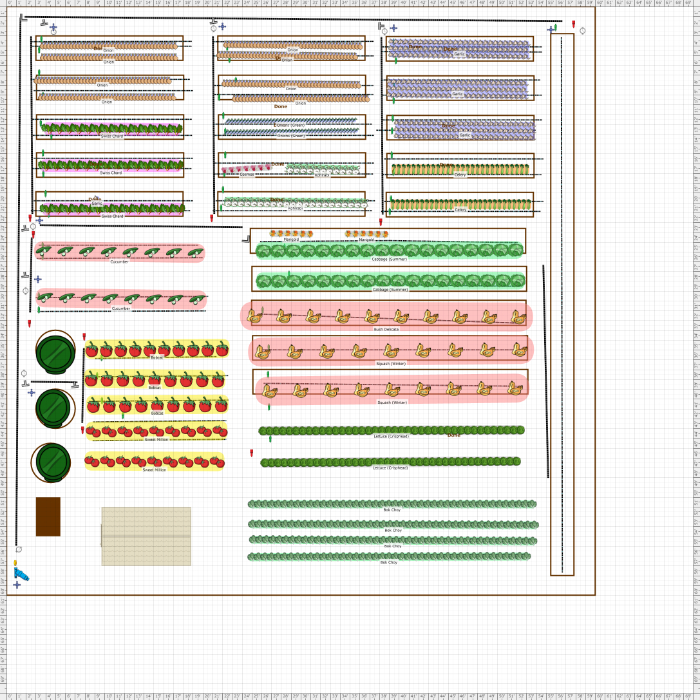Select the long narrow bed on the right
Screen dimensions: 700x700
tap(562, 304)
